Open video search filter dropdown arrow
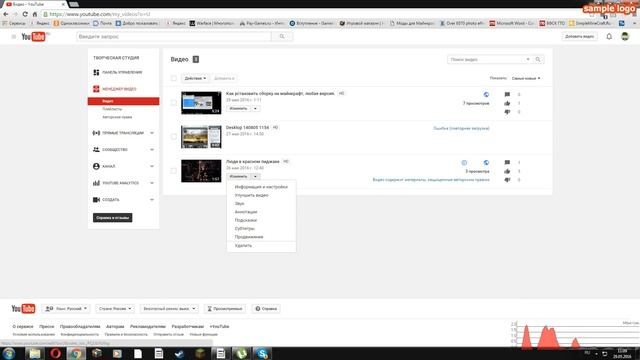The image size is (640, 360). 528,60
